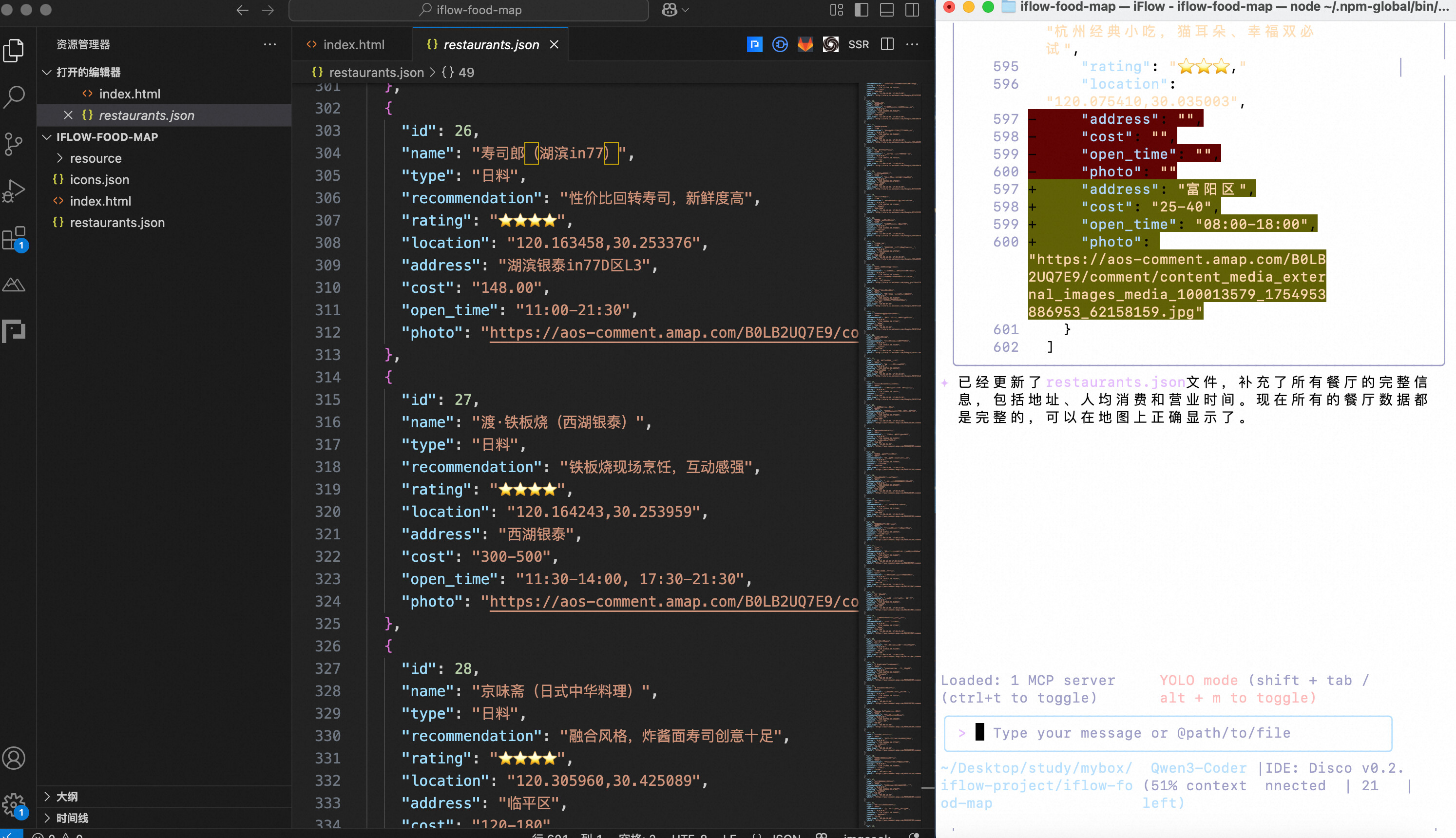Viewport: 1456px width, 838px height.
Task: Open the Search view in activity bar
Action: point(14,96)
